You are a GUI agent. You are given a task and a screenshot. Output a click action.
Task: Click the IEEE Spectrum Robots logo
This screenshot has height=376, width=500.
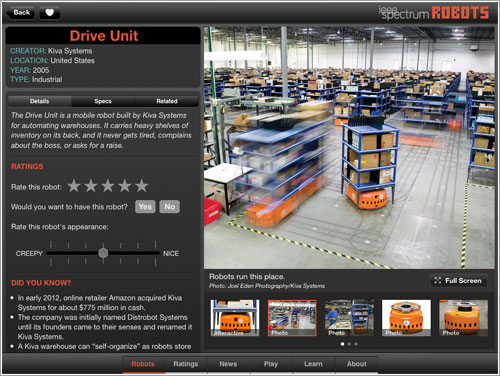click(434, 13)
